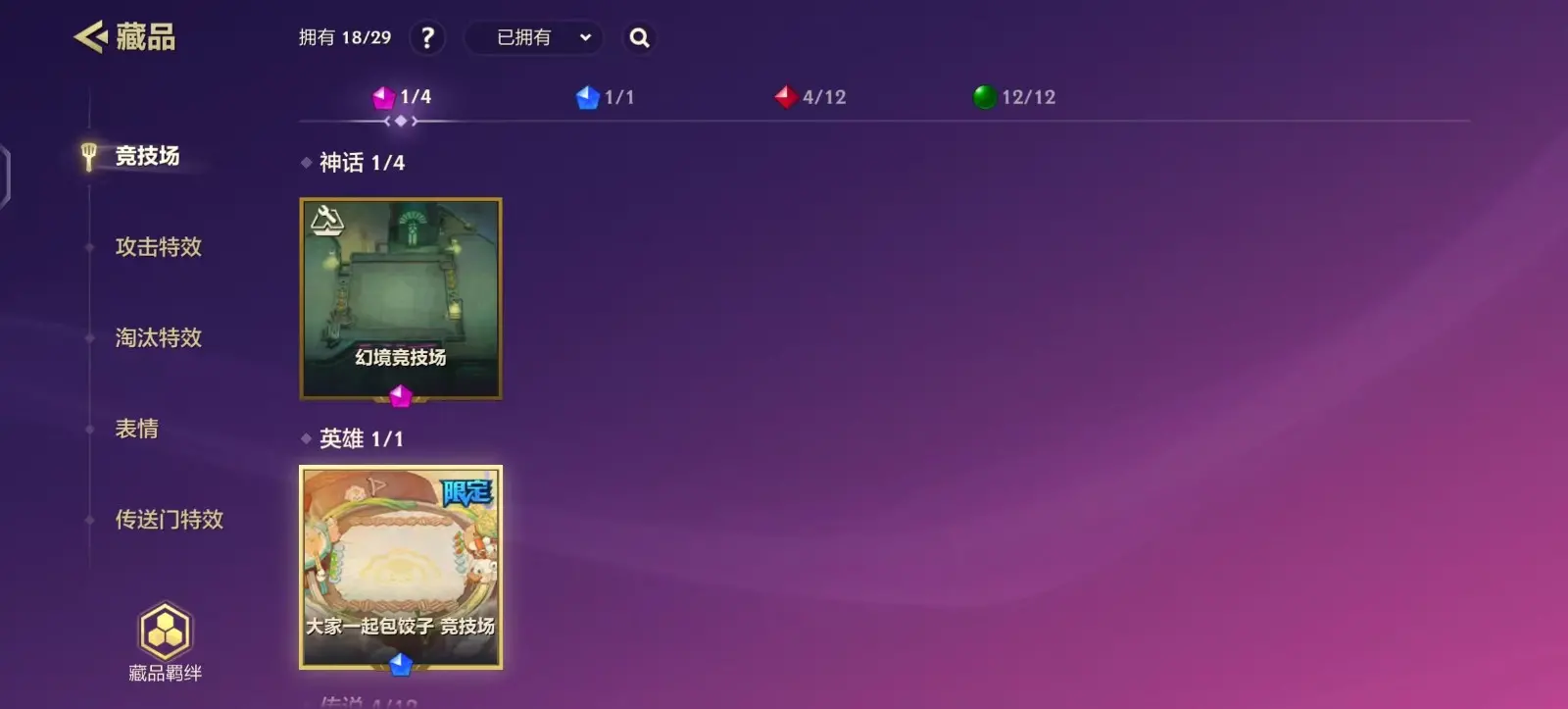Click the 拥有 18/29 count text
The height and width of the screenshot is (709, 1568).
click(x=345, y=38)
